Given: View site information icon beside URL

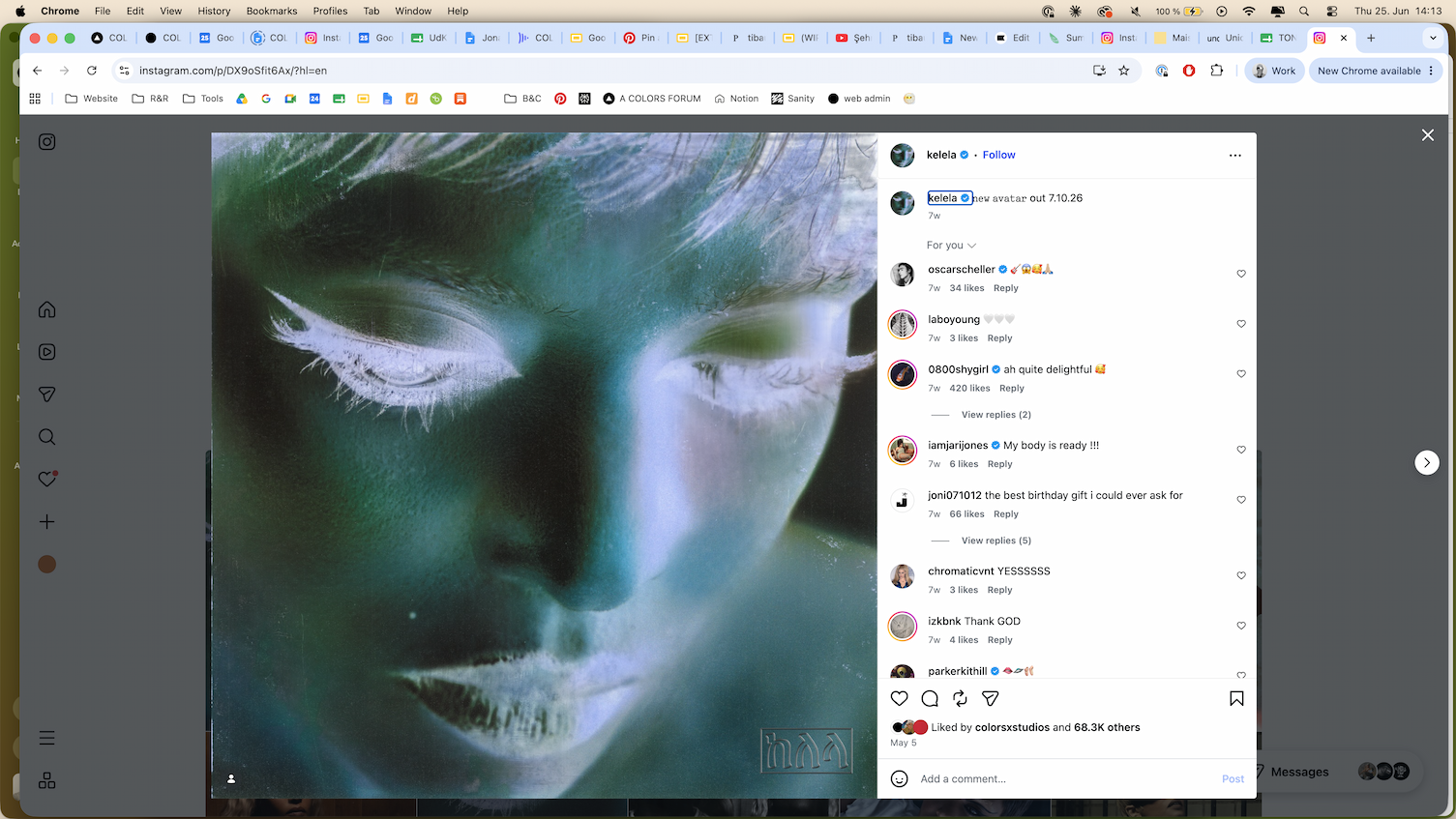Looking at the screenshot, I should coord(124,71).
